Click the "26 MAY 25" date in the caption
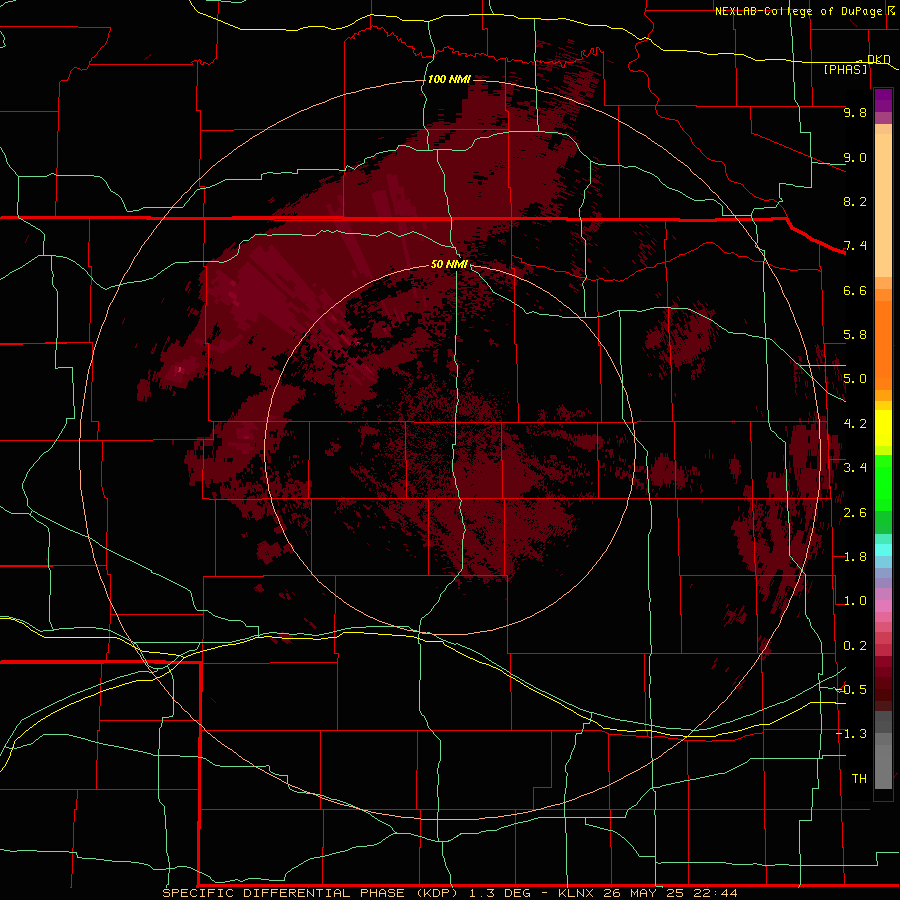The width and height of the screenshot is (900, 900). click(x=641, y=893)
